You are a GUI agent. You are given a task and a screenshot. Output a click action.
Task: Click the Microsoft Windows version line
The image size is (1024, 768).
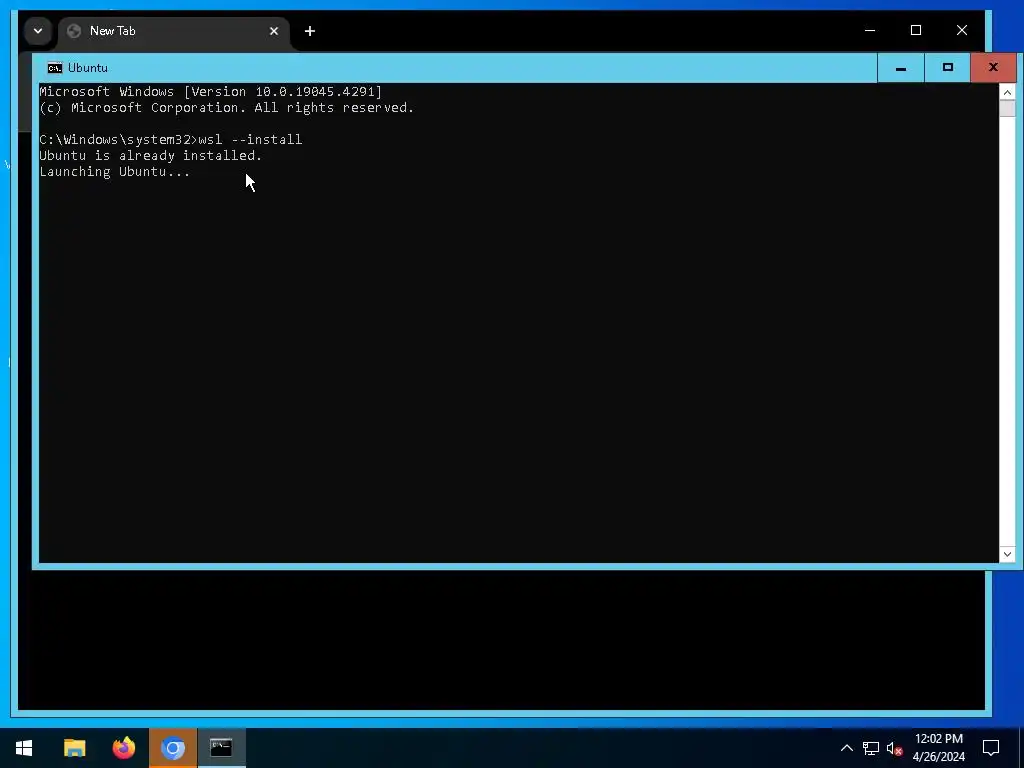click(x=210, y=92)
